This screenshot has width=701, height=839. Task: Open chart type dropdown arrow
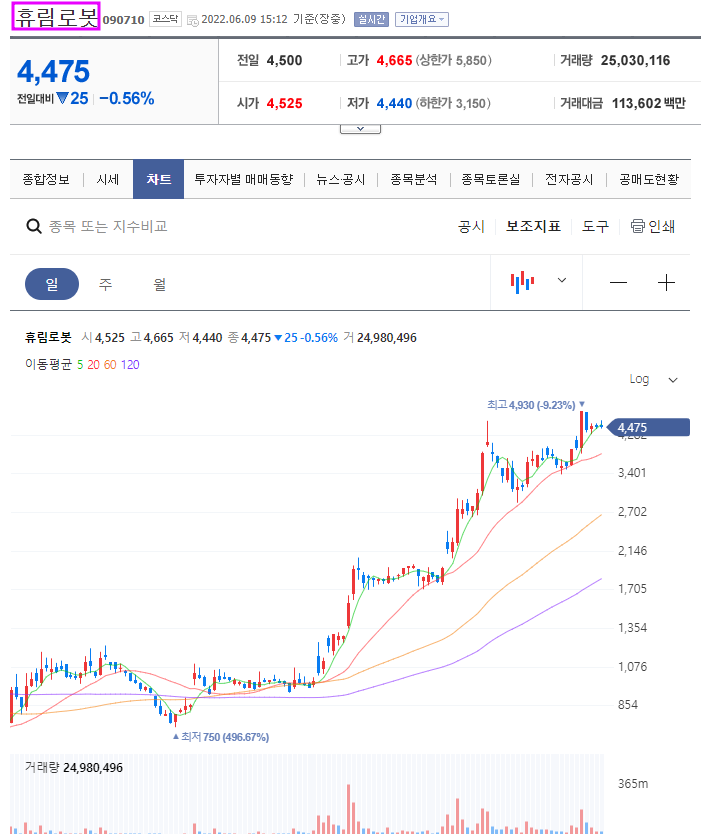(562, 280)
